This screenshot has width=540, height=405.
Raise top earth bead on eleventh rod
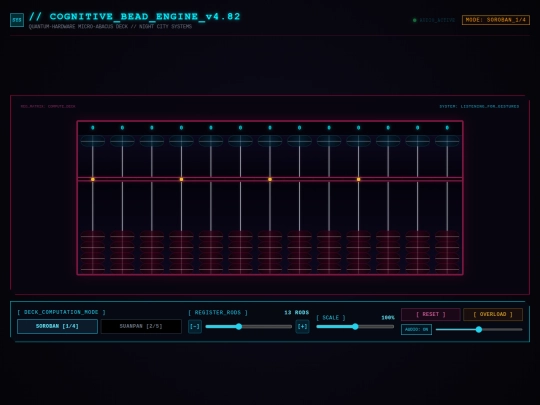coord(388,236)
